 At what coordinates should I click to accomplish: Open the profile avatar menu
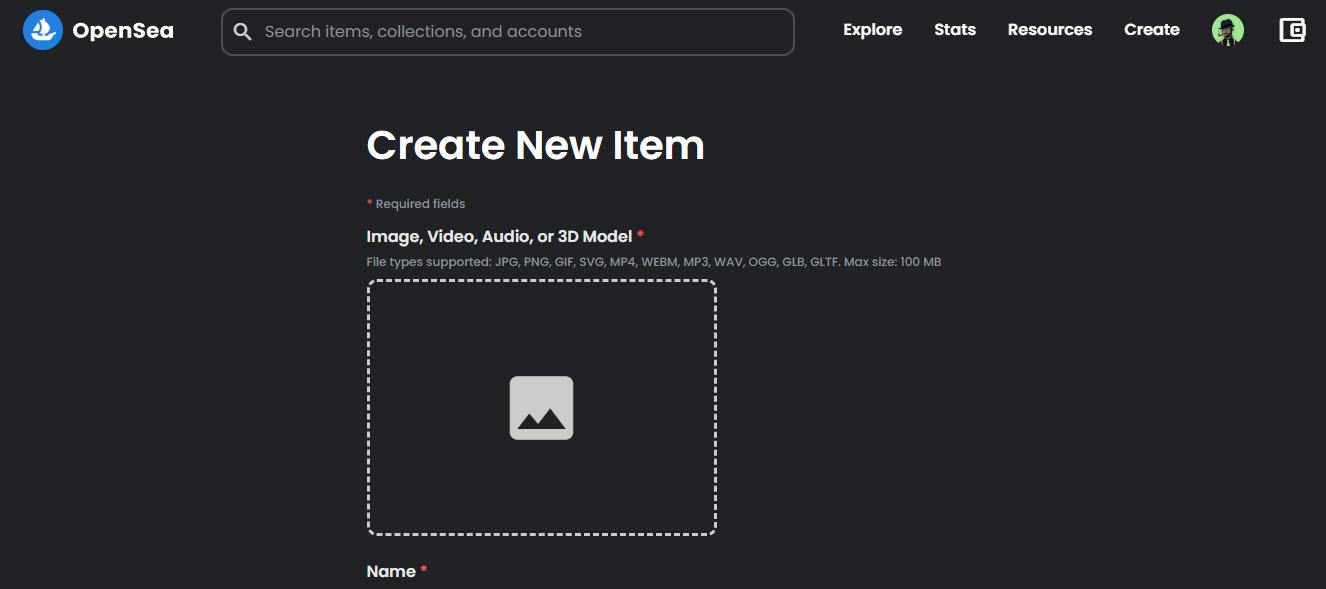tap(1227, 30)
